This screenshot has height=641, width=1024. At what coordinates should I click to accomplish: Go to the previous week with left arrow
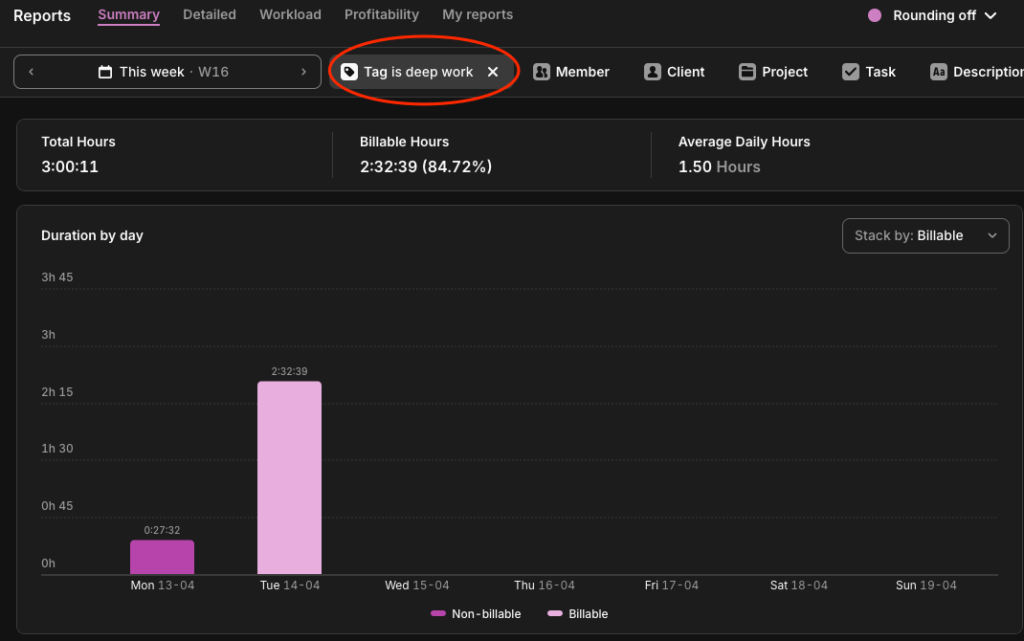point(31,72)
